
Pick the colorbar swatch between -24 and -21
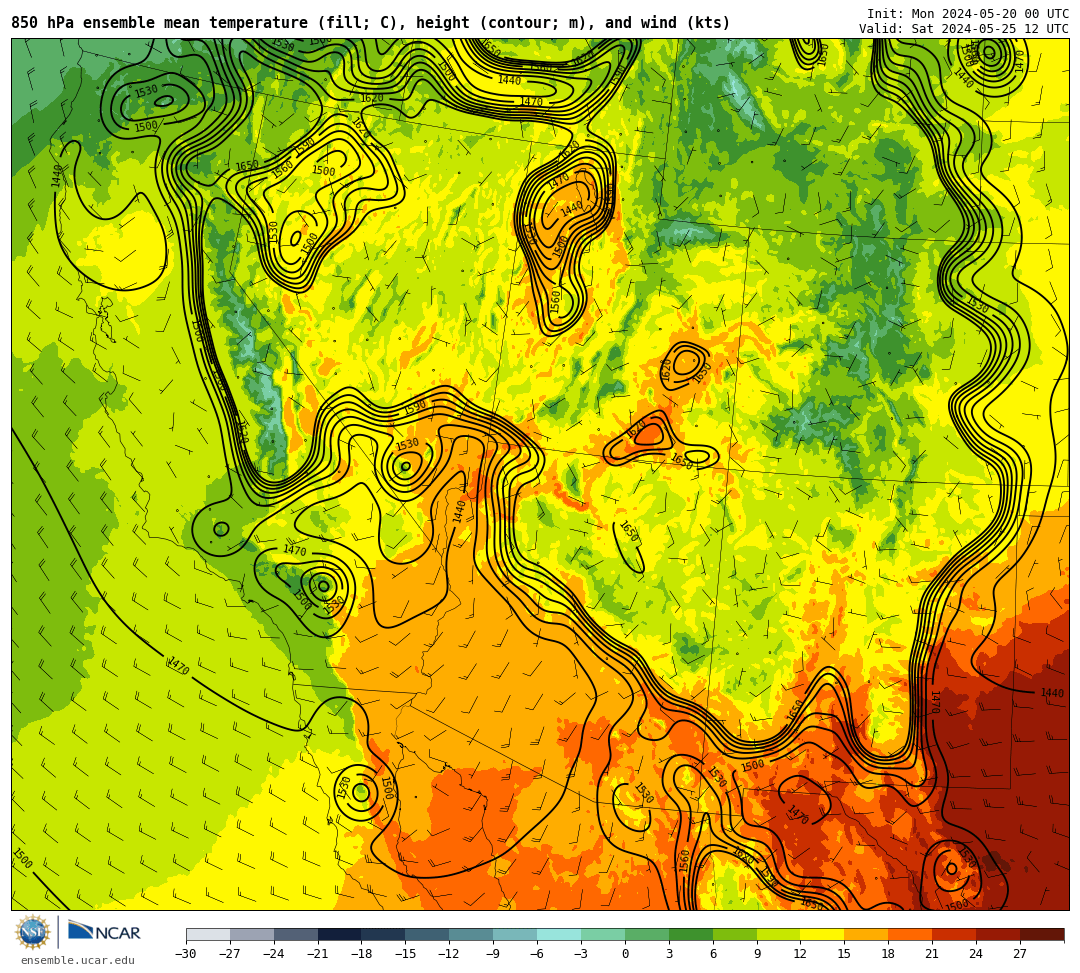(296, 934)
